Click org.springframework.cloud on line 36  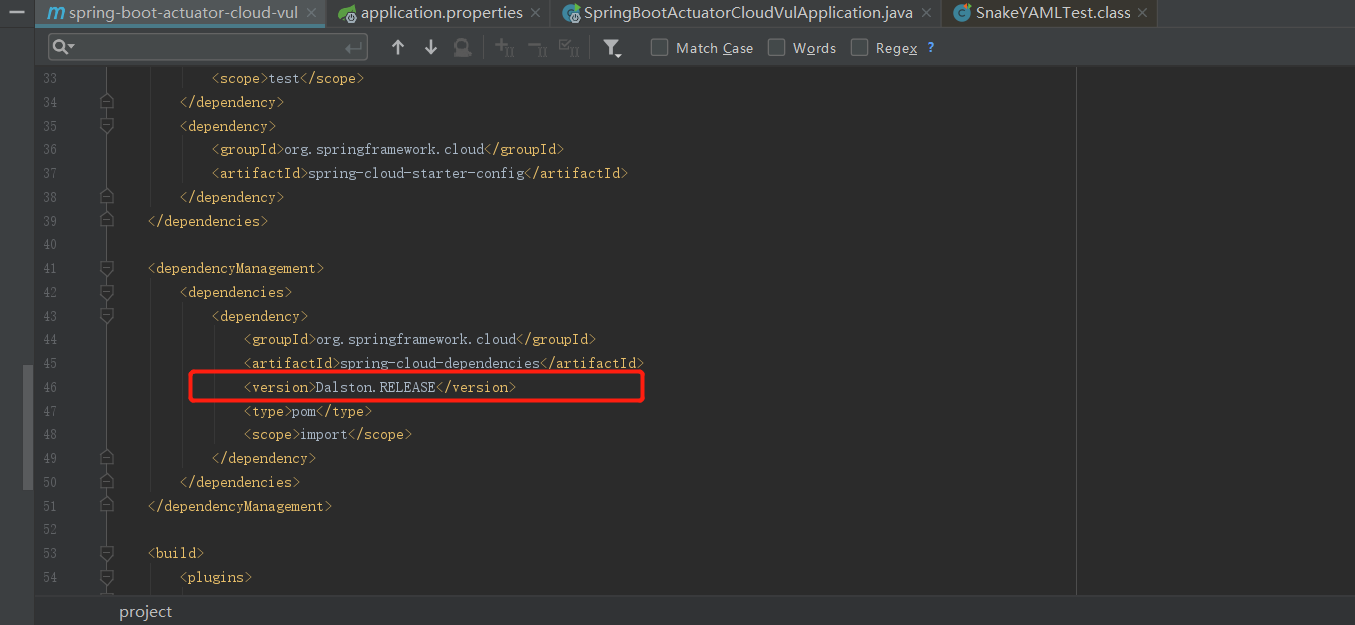[384, 149]
